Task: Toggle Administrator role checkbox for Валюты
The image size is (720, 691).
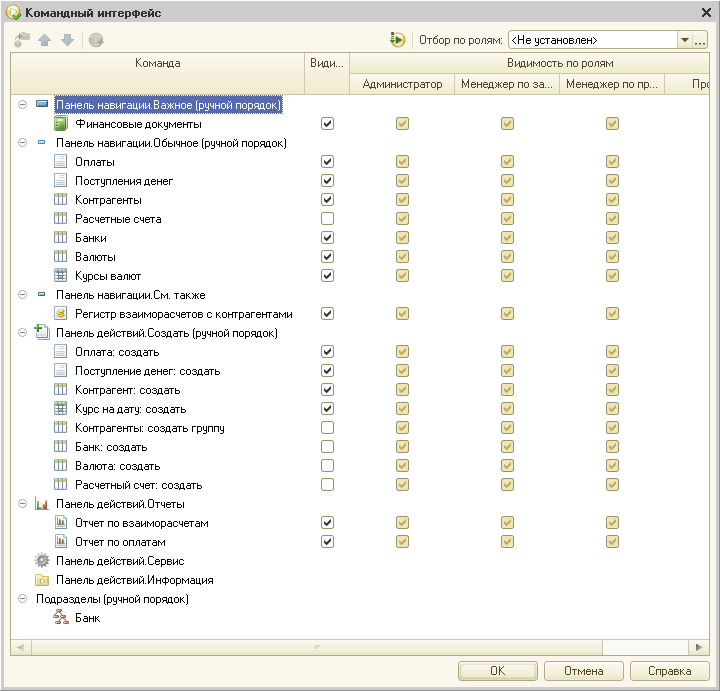Action: [x=402, y=257]
